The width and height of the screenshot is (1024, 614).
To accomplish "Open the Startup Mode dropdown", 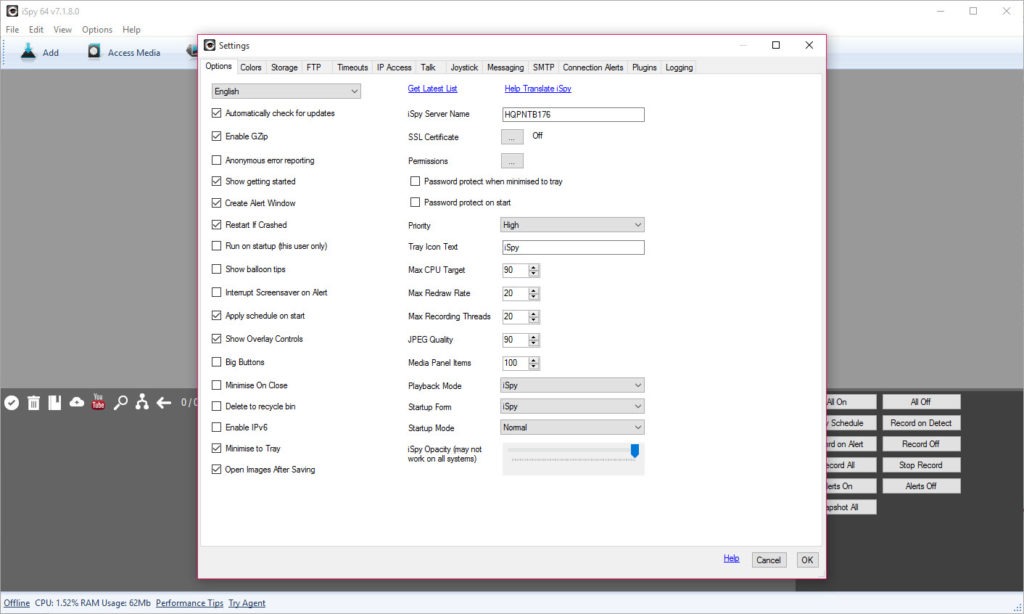I will click(572, 427).
